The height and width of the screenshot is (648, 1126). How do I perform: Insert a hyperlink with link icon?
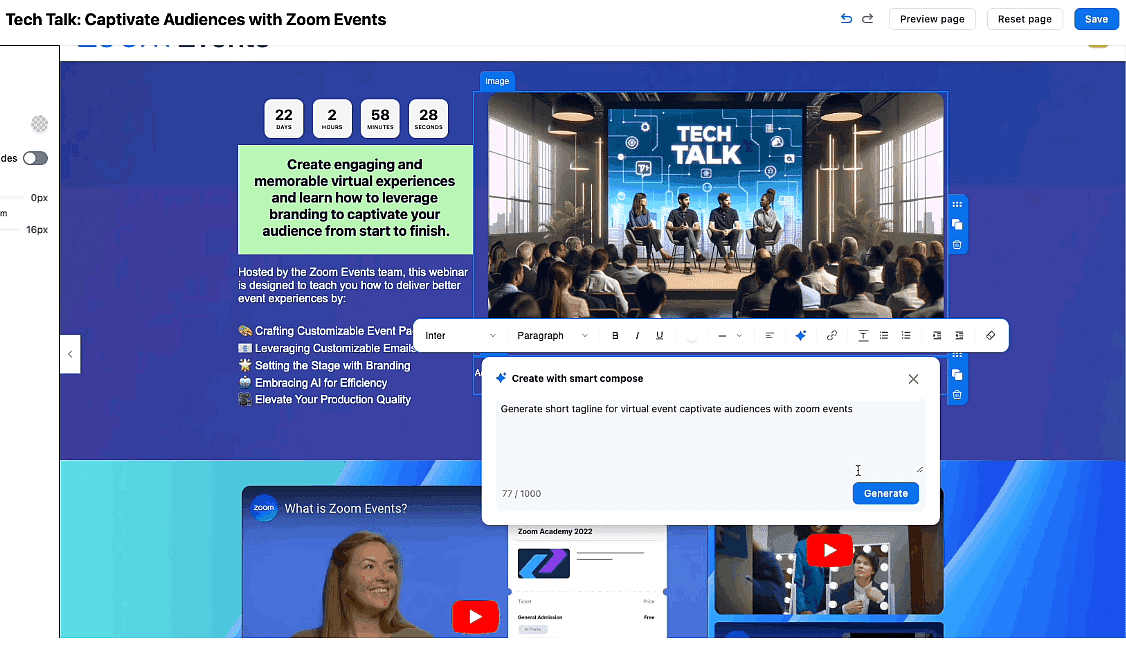coord(832,336)
